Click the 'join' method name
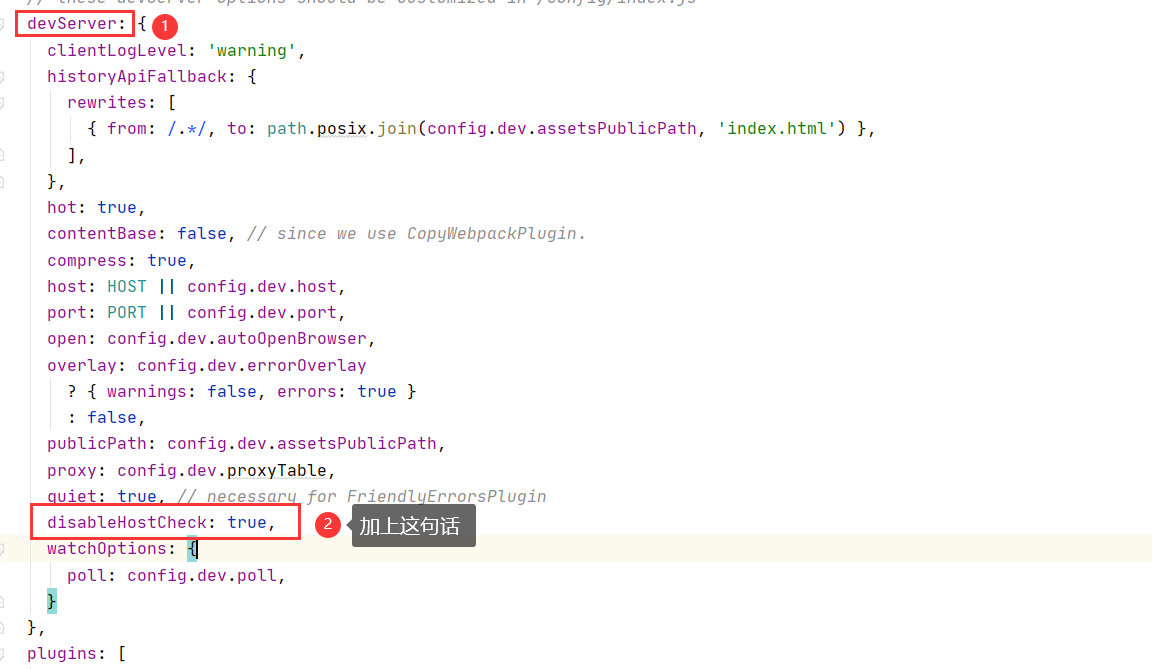Image resolution: width=1152 pixels, height=669 pixels. tap(397, 129)
